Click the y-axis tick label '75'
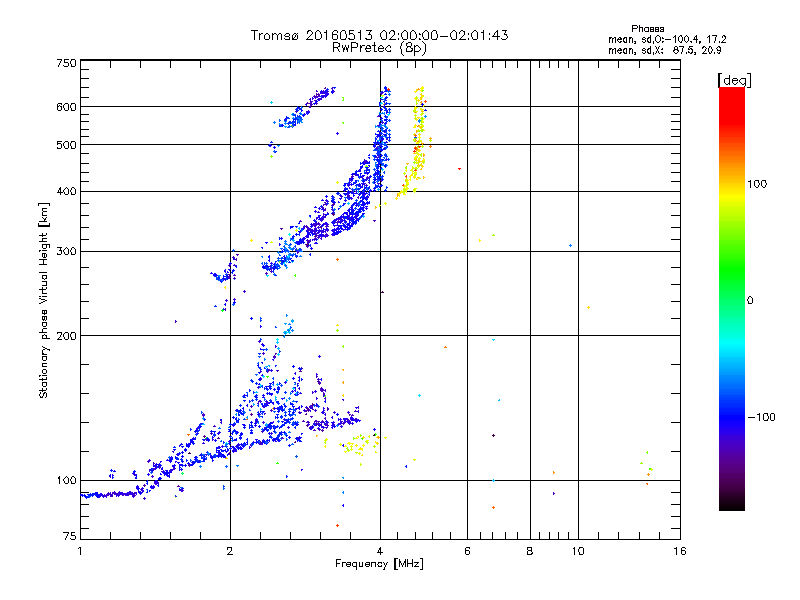 click(69, 536)
